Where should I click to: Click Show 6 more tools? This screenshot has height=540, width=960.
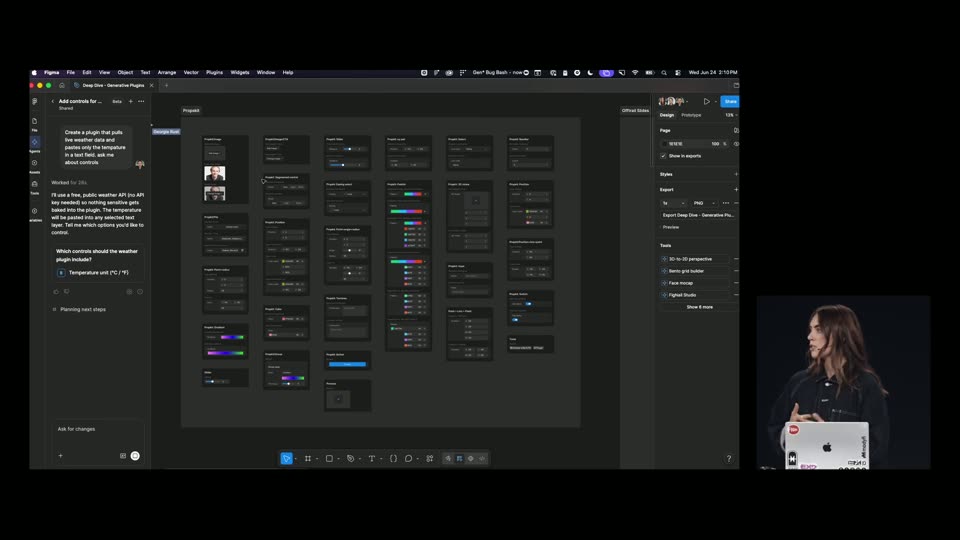pos(699,307)
